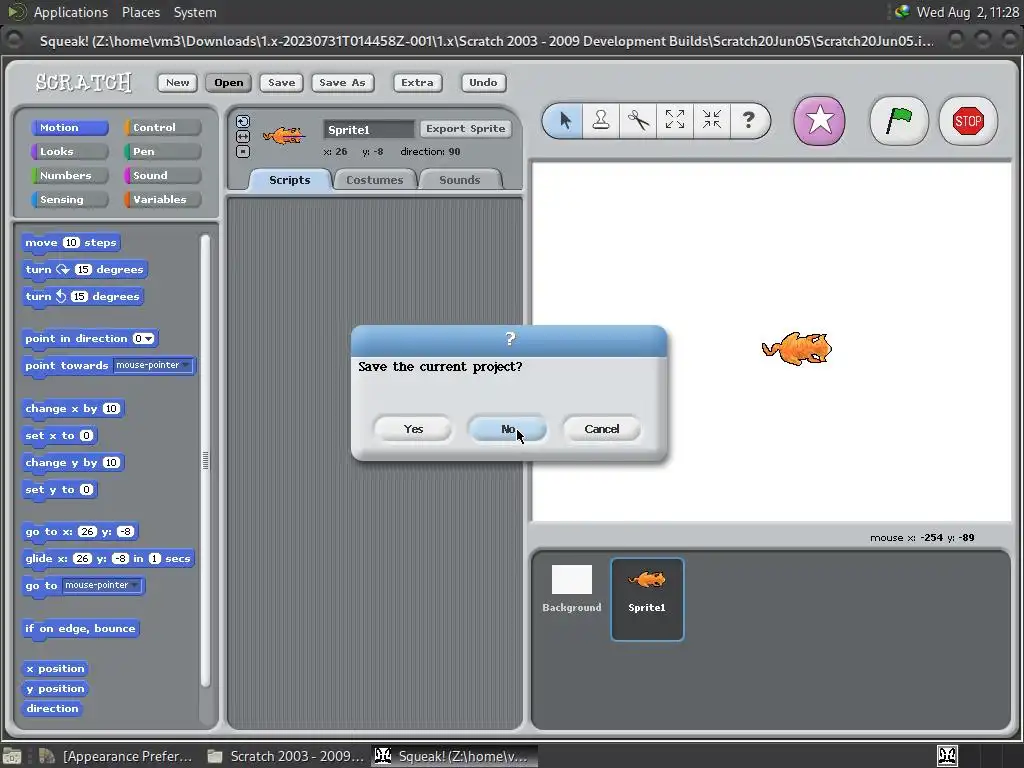
Task: Select the shrink sprite tool
Action: click(x=711, y=120)
